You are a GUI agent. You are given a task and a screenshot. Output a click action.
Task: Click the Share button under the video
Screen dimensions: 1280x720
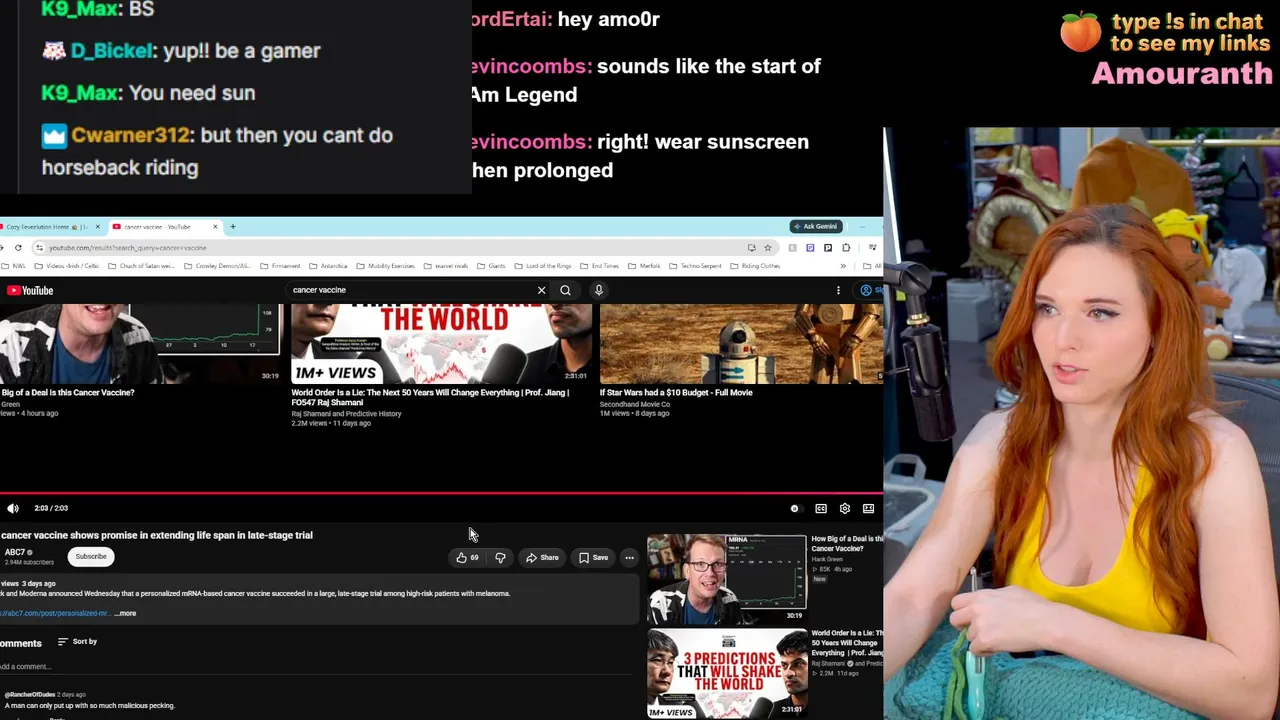[x=543, y=557]
